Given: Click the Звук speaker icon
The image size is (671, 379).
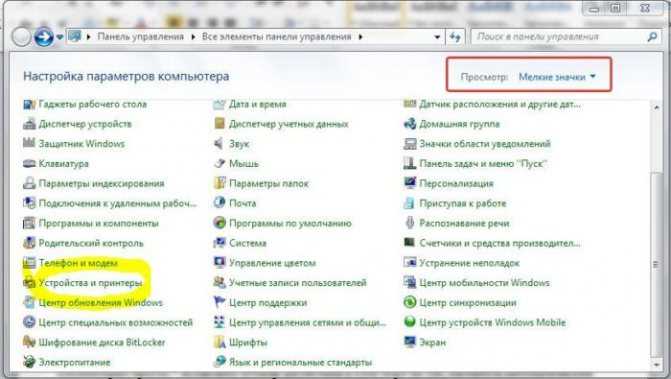Looking at the screenshot, I should (219, 144).
